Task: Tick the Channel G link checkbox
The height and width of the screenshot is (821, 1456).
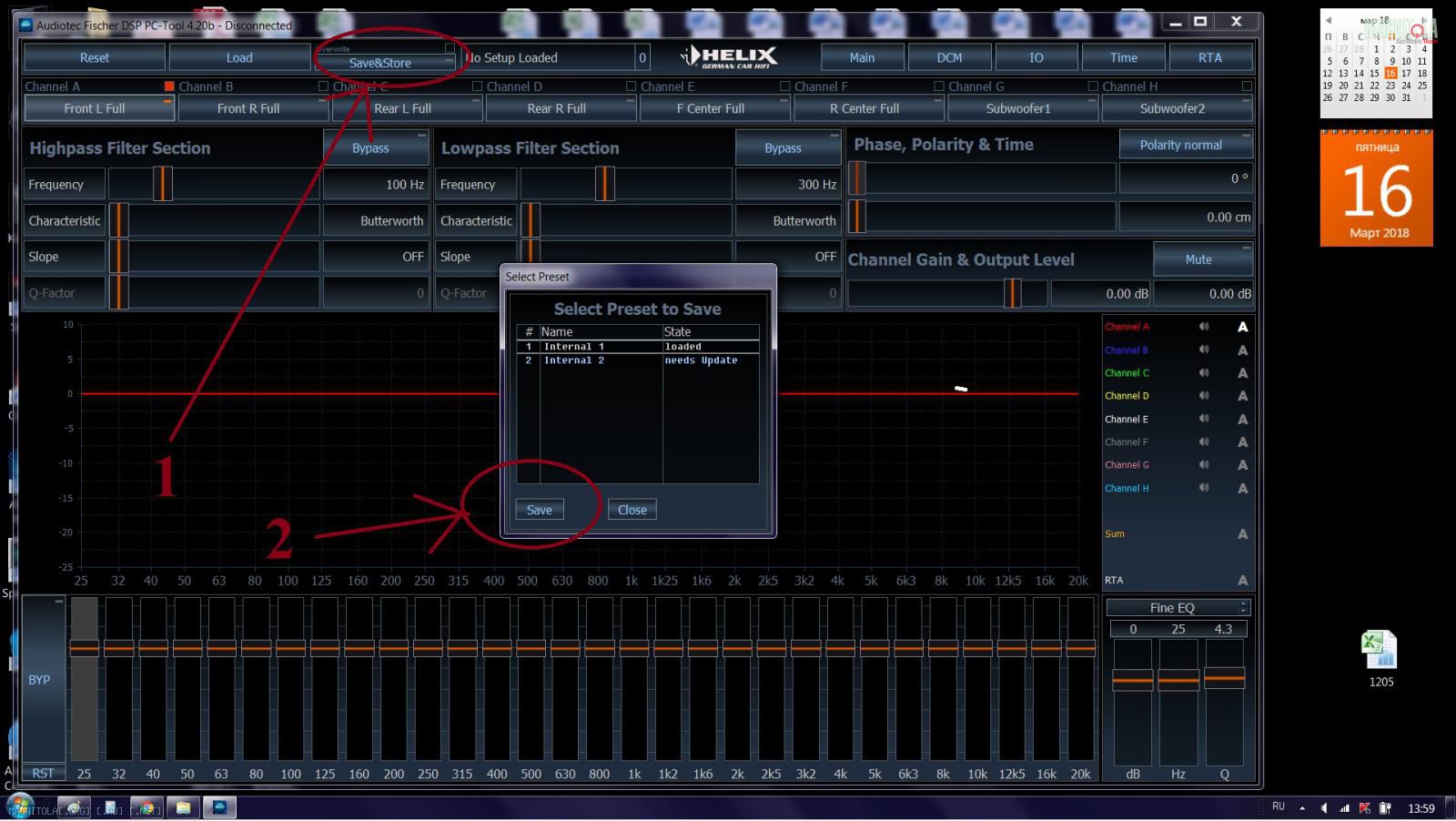Action: [x=1093, y=86]
